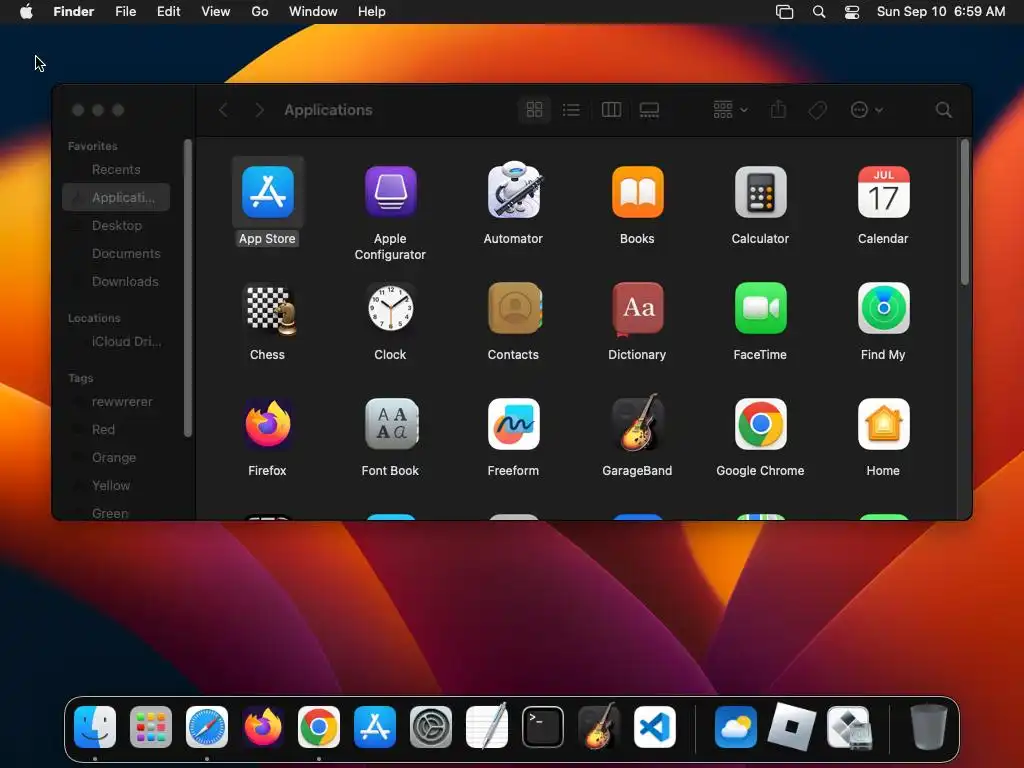This screenshot has width=1024, height=768.
Task: Select the Font Book app icon
Action: click(391, 424)
